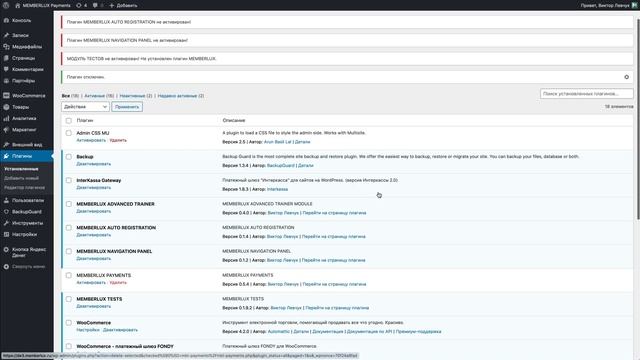Filter by Недавно активные plugins
The width and height of the screenshot is (640, 360).
coord(181,96)
